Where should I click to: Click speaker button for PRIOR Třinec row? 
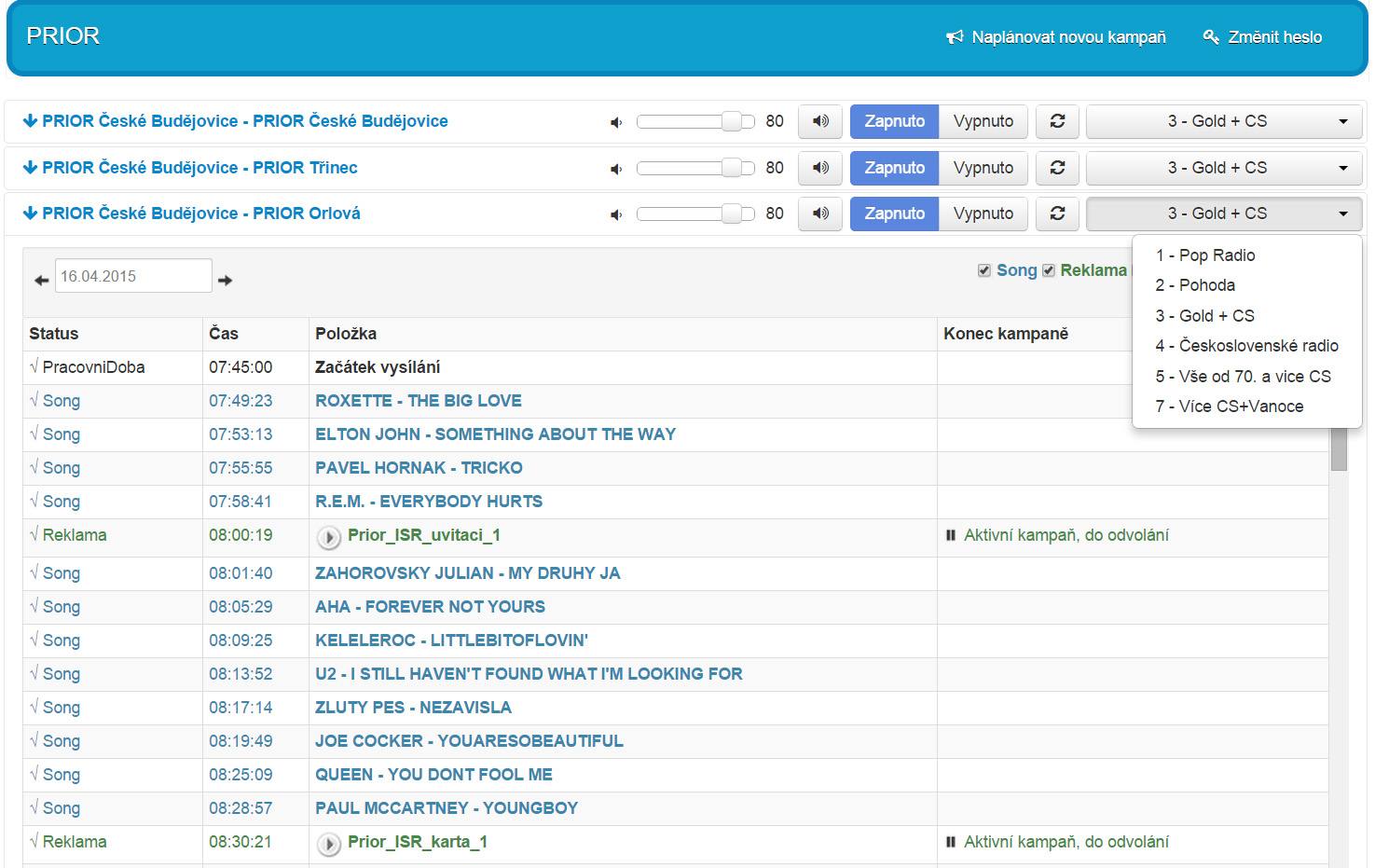tap(820, 168)
